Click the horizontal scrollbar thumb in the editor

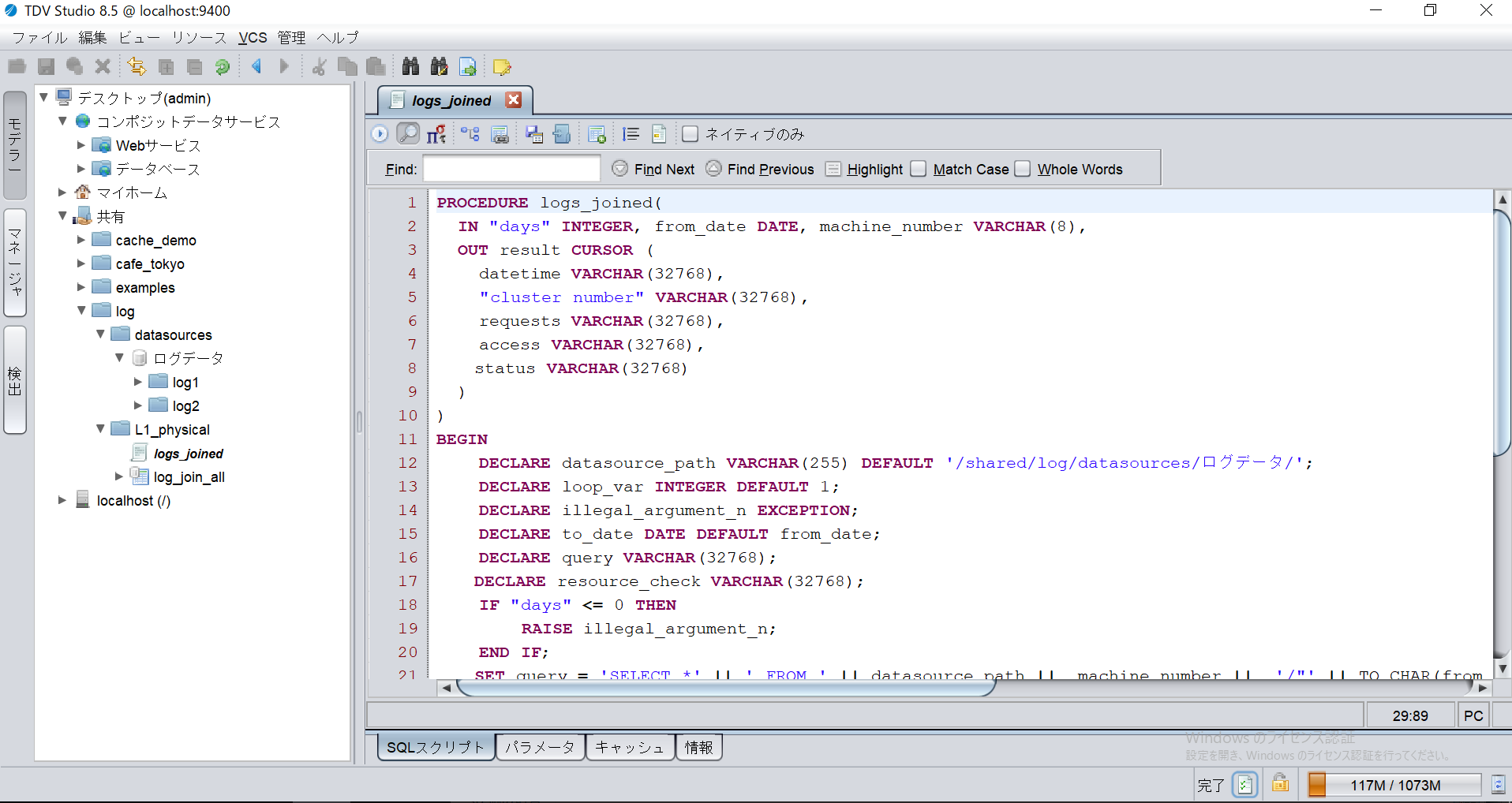click(x=725, y=688)
